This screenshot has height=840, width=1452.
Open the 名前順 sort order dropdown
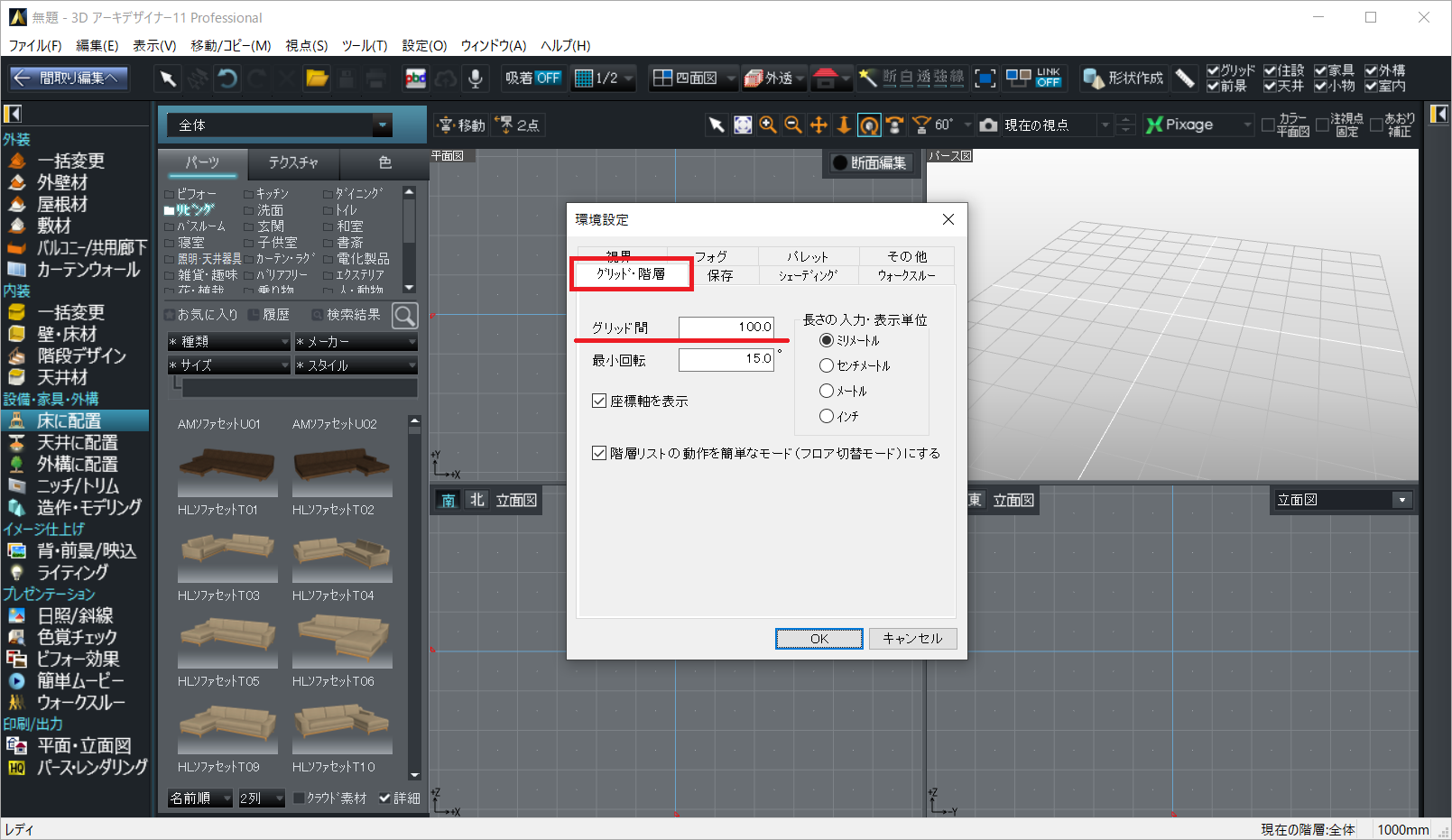200,798
